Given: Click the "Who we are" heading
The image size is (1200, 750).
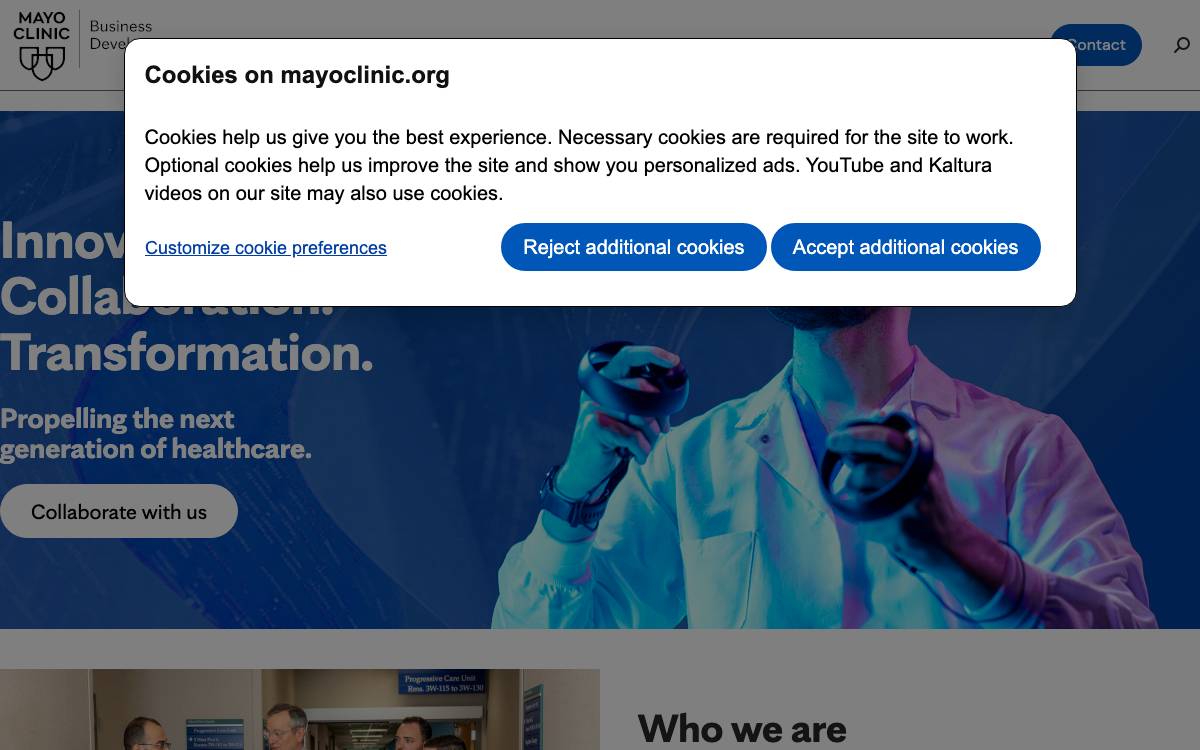Looking at the screenshot, I should [x=742, y=728].
